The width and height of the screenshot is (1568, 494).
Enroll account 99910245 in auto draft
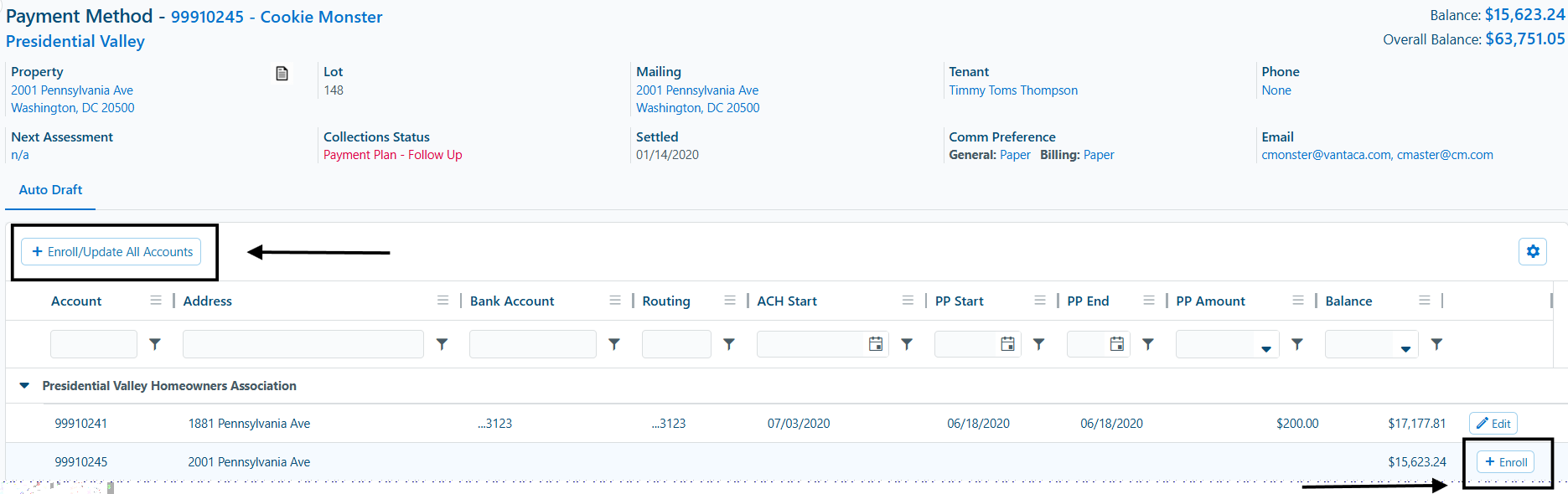[1505, 462]
